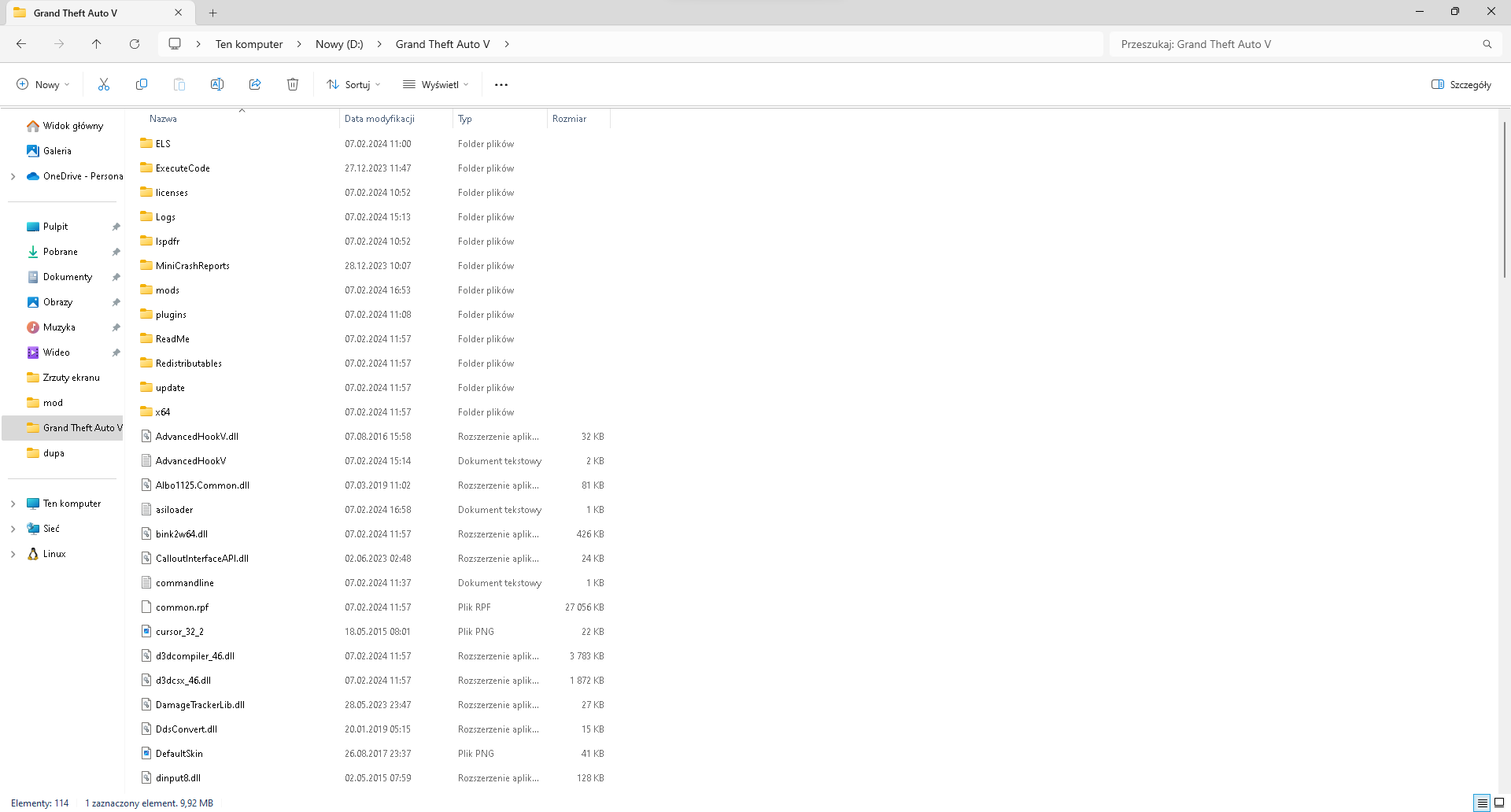The width and height of the screenshot is (1511, 812).
Task: Switch to large thumbnails view icon
Action: coord(1499,803)
